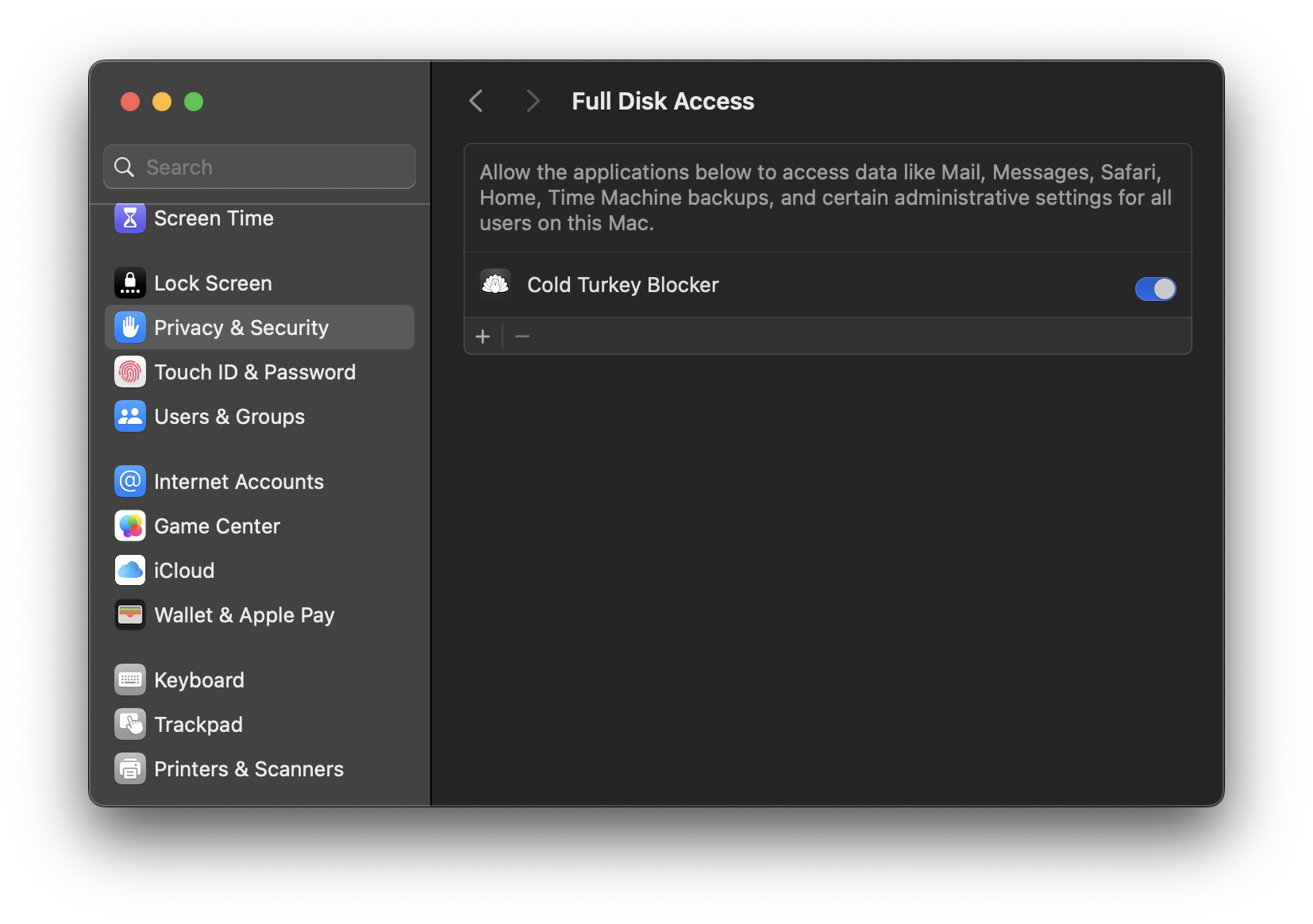Select Trackpad label in sidebar
The height and width of the screenshot is (924, 1313).
[x=198, y=725]
